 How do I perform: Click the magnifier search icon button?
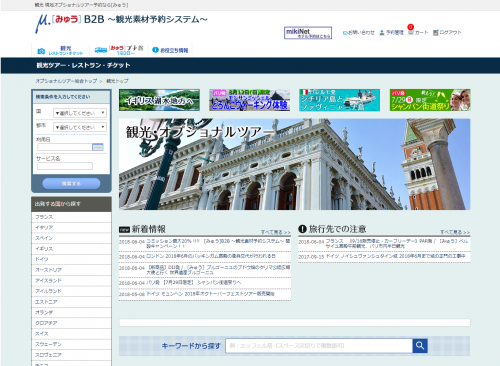(x=420, y=346)
